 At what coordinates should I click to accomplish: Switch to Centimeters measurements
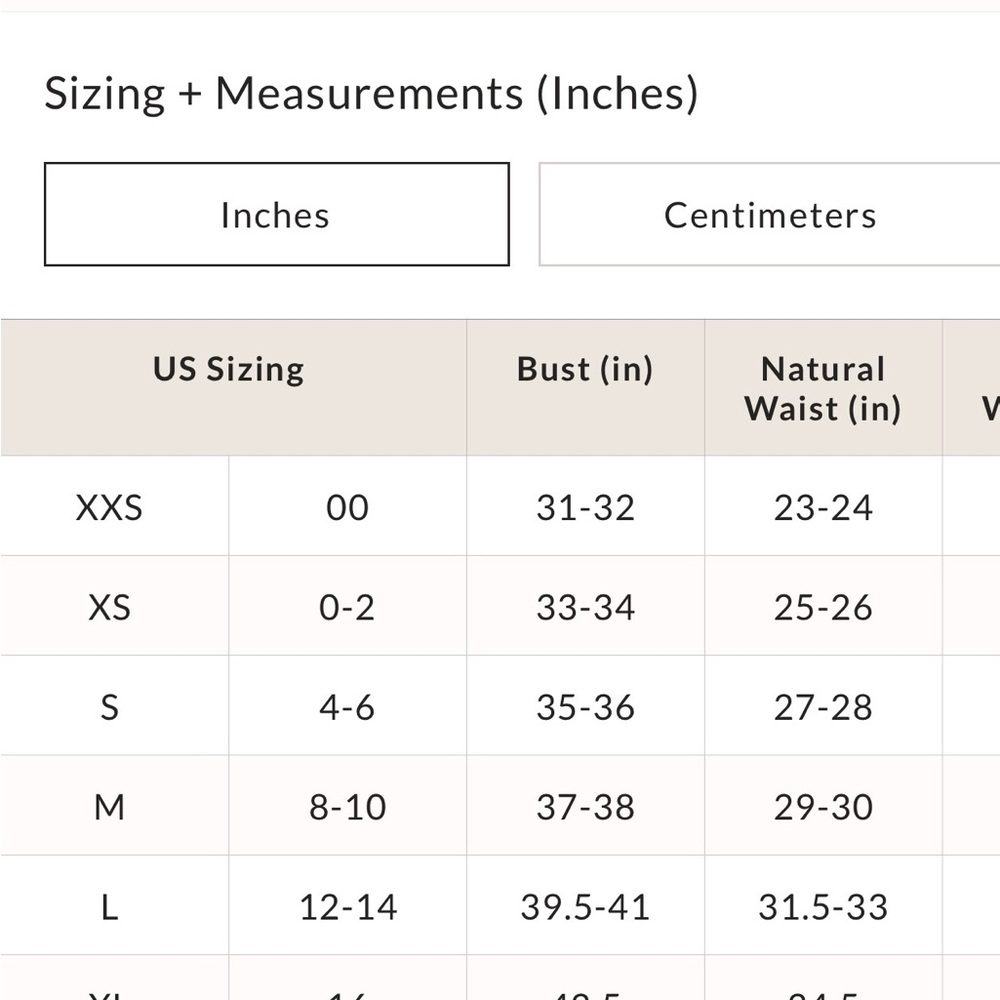(x=769, y=215)
